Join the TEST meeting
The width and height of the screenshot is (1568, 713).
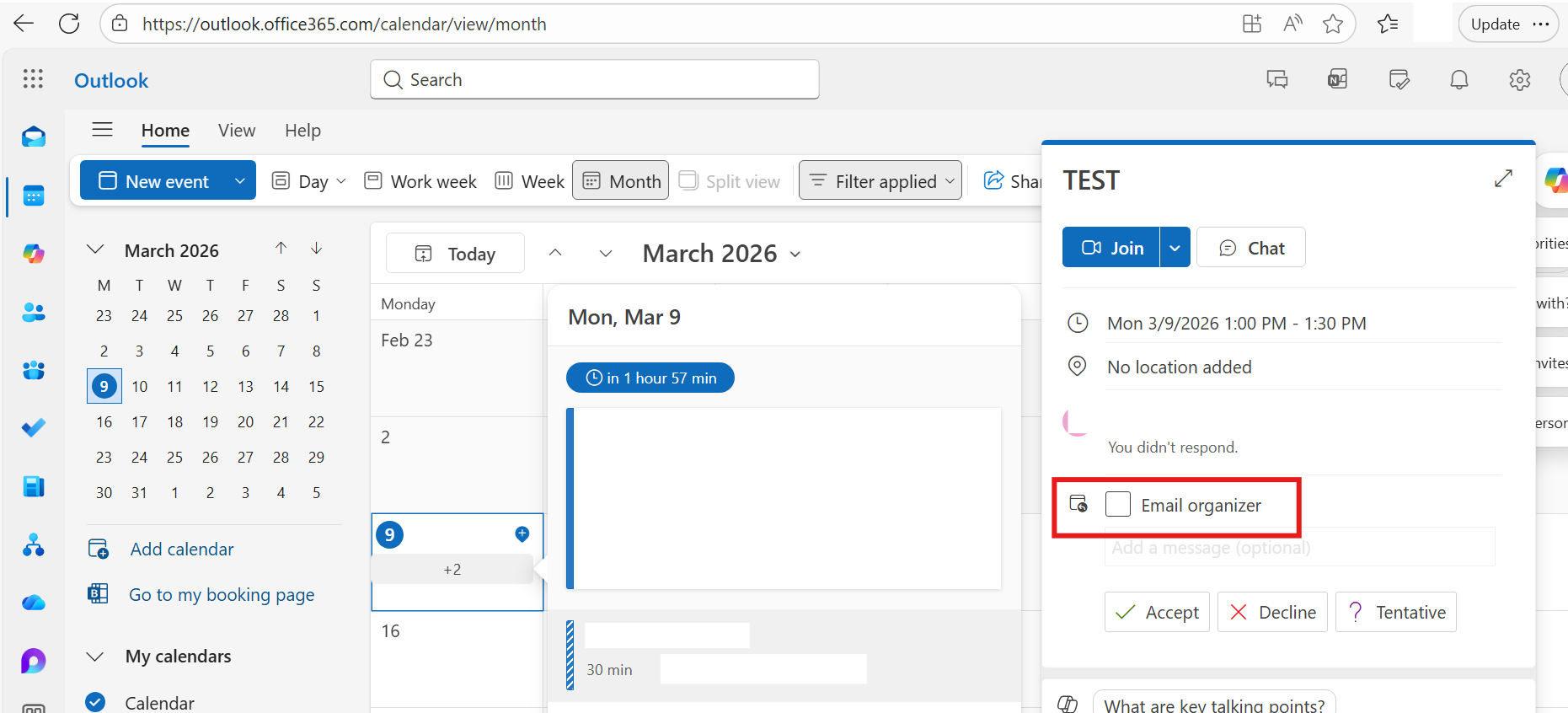(1111, 247)
